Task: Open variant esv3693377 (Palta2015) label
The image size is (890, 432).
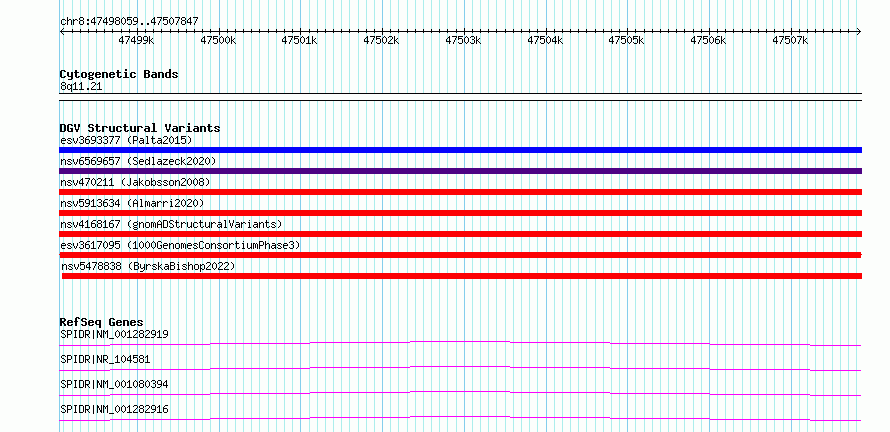Action: click(x=126, y=140)
